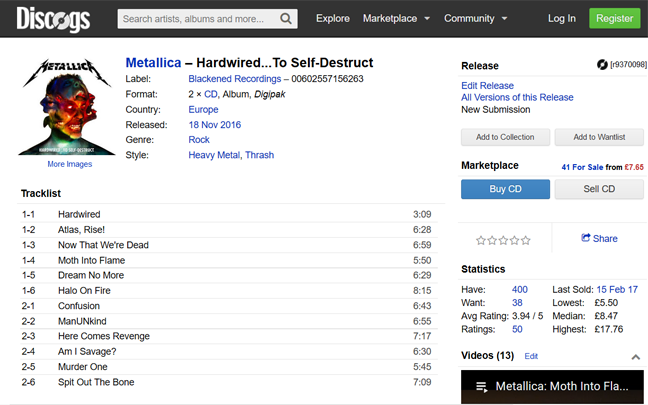Click the Moth Into Flame video title
648x405 pixels.
(562, 386)
